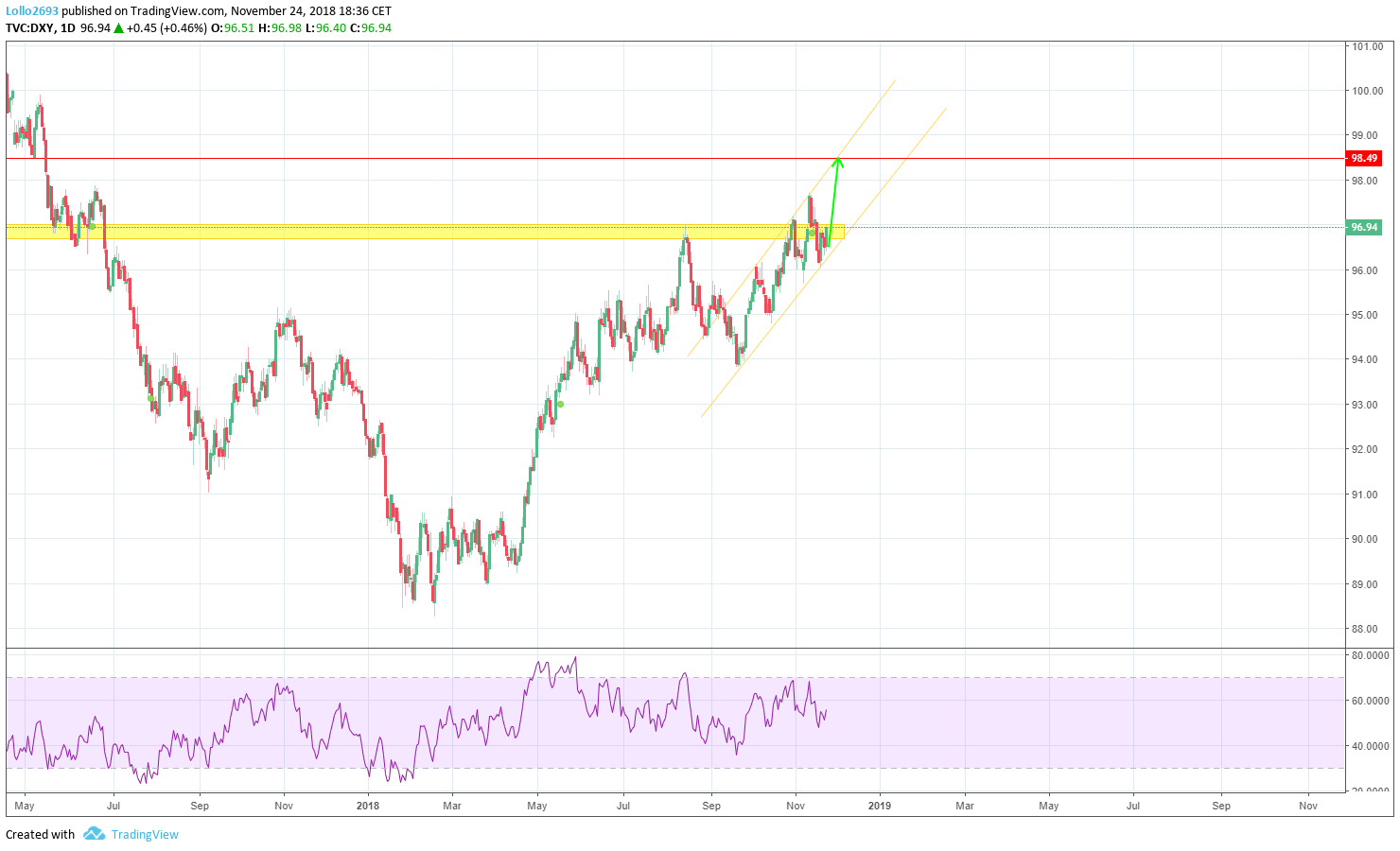Click the 94.00 price axis label
The width and height of the screenshot is (1400, 851).
click(x=1367, y=359)
